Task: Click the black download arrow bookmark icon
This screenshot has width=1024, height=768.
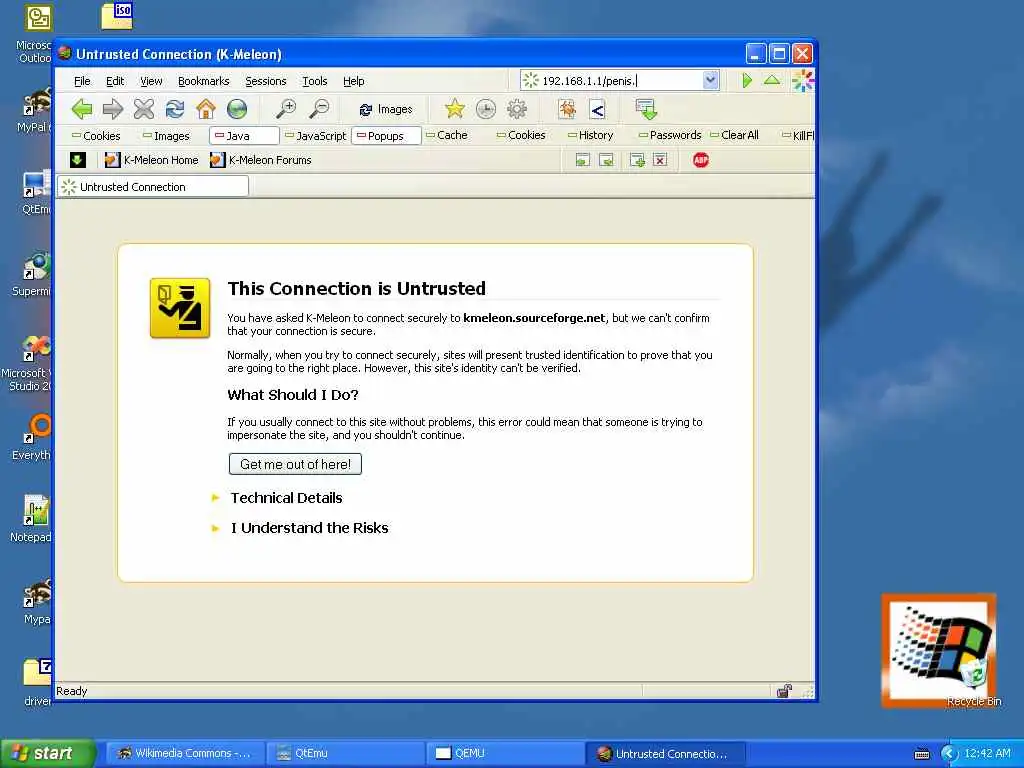Action: 78,160
